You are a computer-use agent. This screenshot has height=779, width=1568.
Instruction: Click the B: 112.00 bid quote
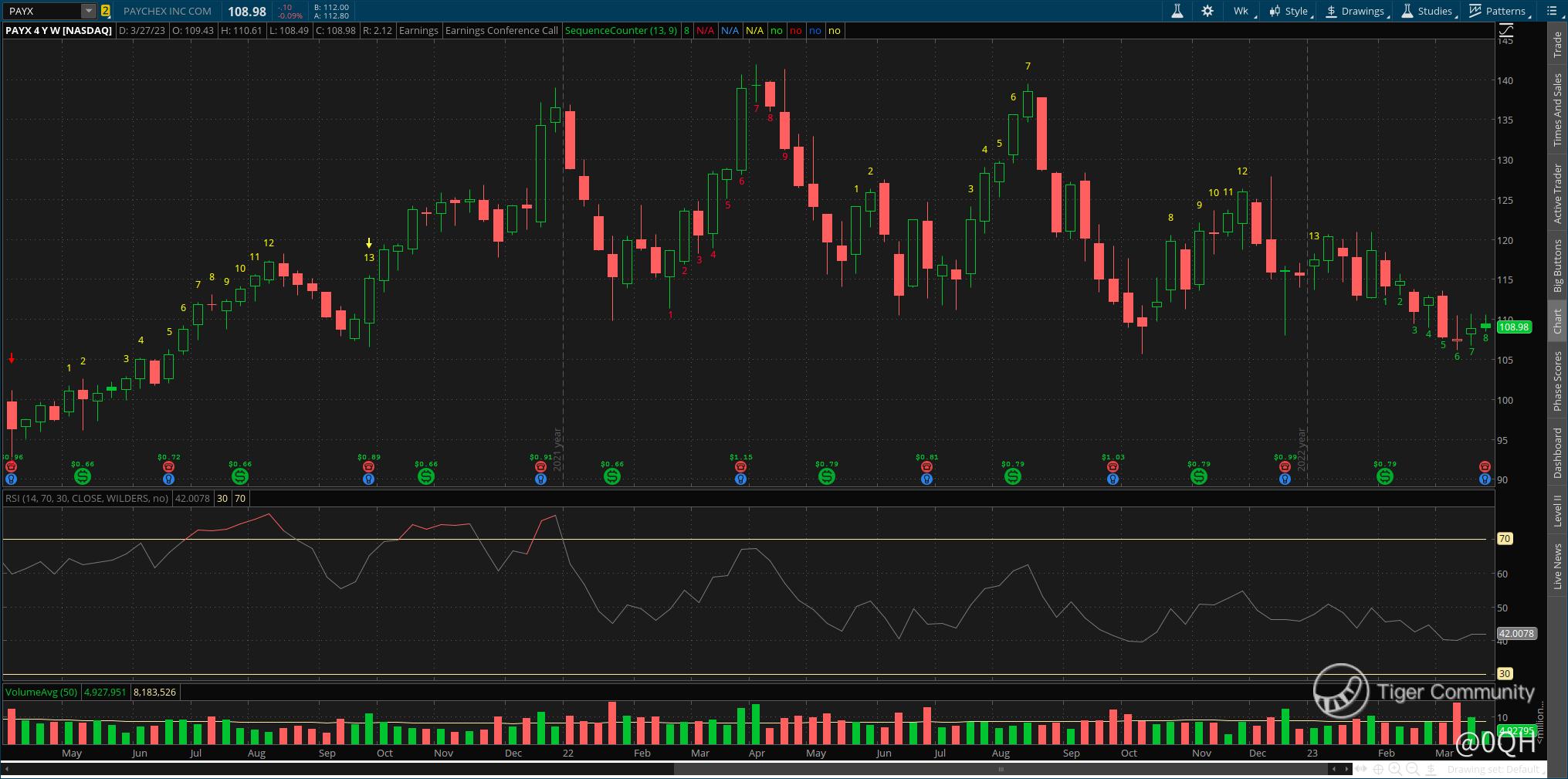(x=332, y=7)
